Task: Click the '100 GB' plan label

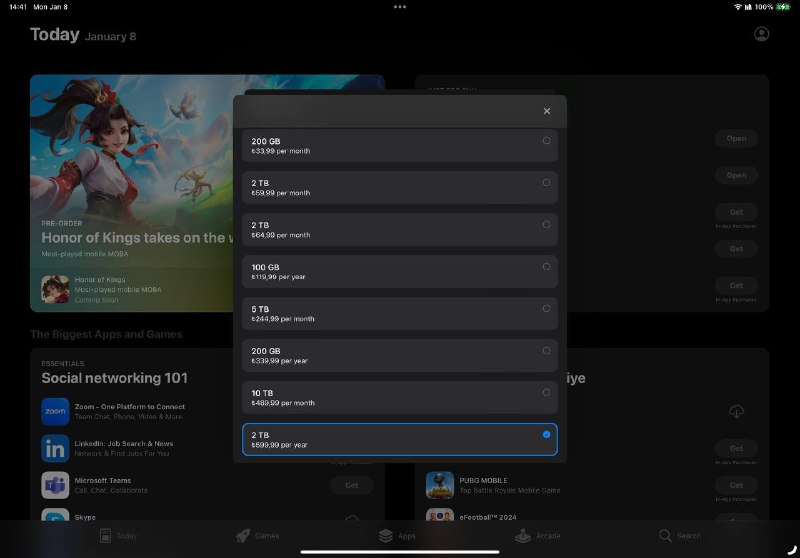Action: [x=265, y=267]
